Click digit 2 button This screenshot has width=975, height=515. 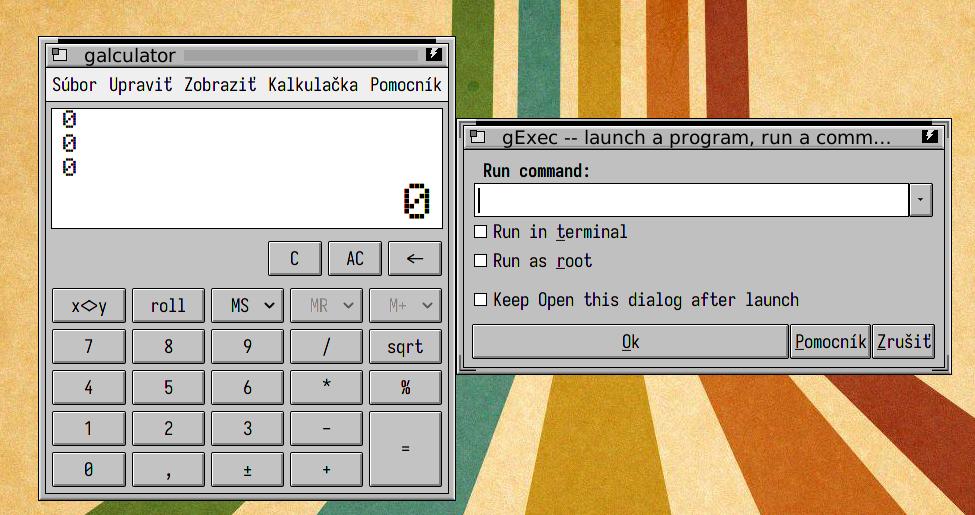coord(168,429)
